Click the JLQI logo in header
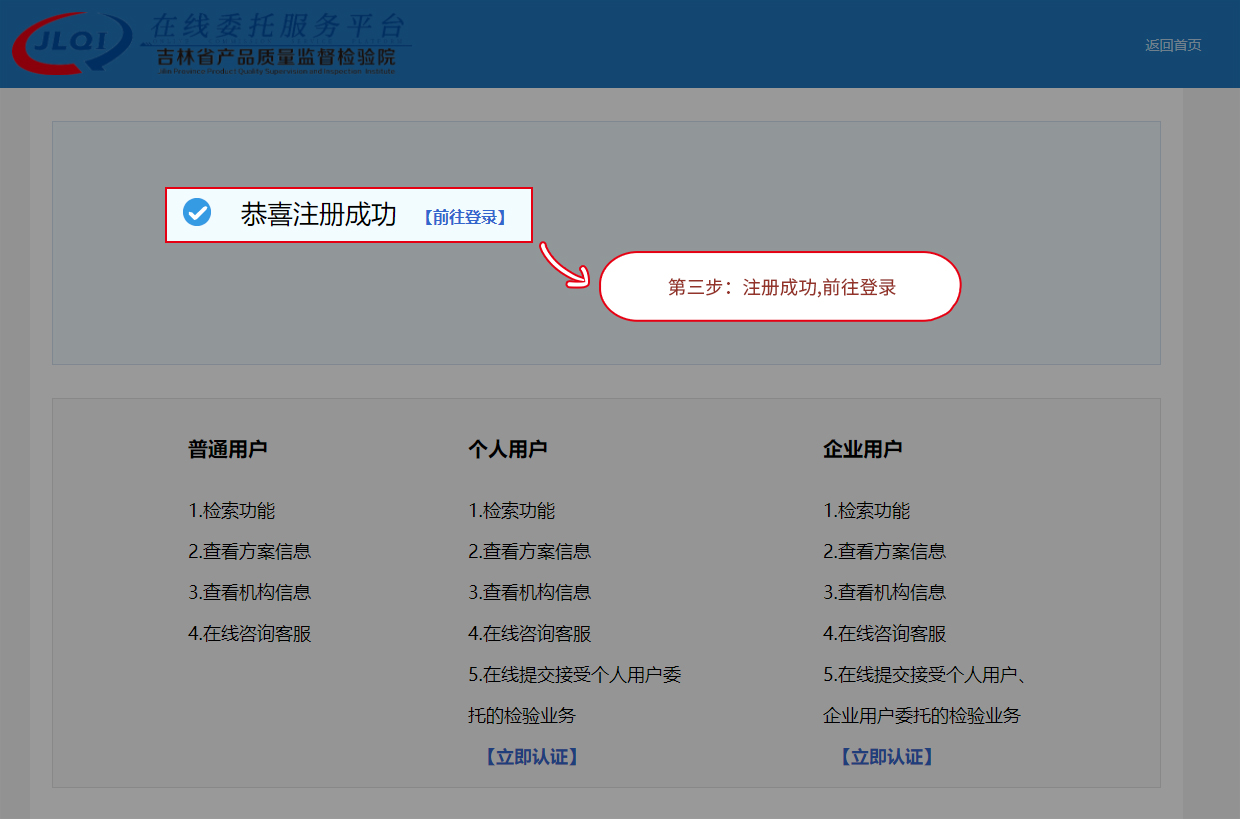The image size is (1240, 819). (70, 44)
